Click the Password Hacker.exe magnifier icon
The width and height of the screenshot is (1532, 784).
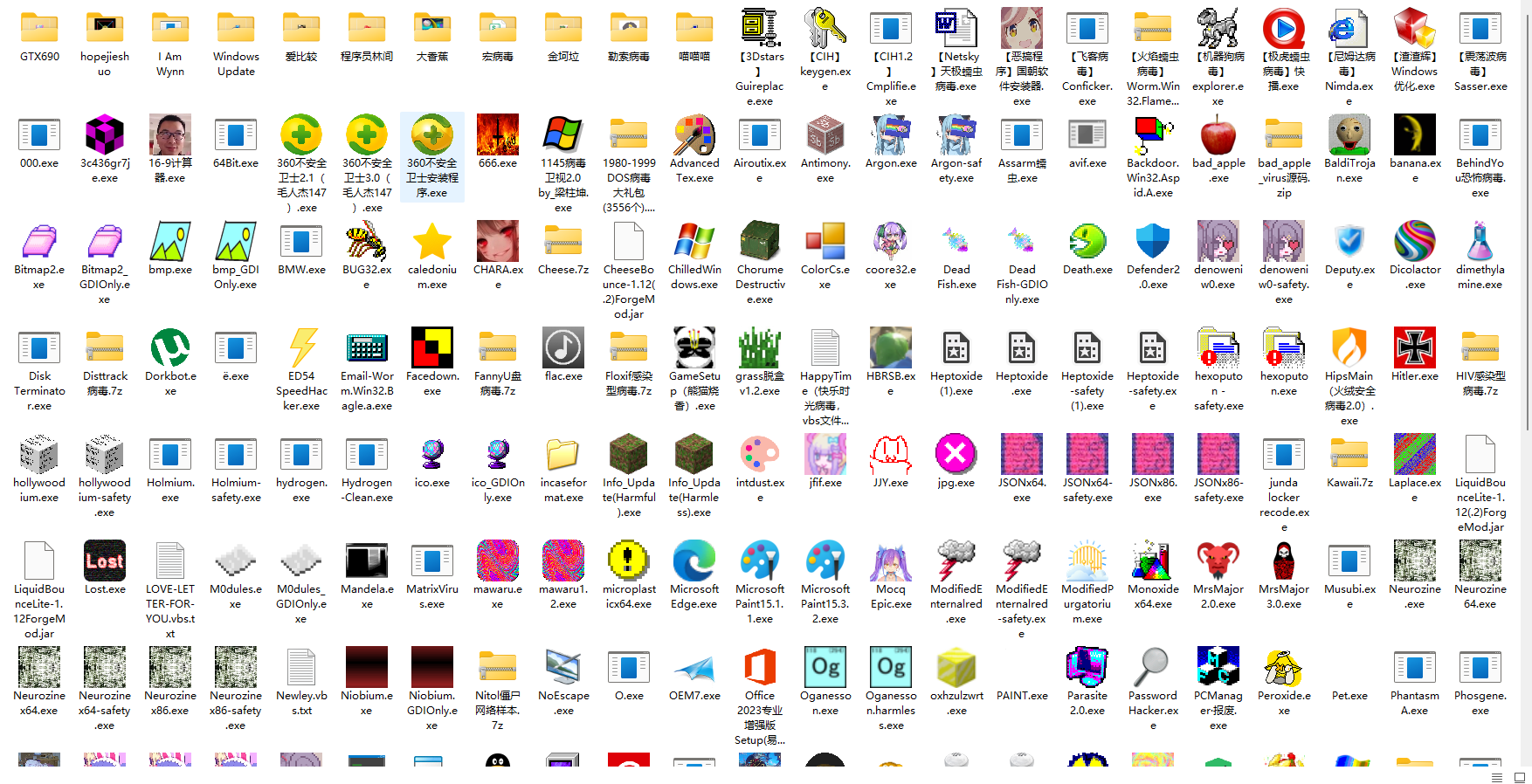point(1152,667)
